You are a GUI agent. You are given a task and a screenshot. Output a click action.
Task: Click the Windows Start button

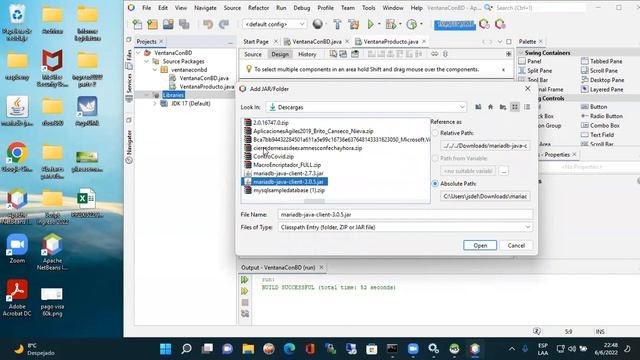click(166, 349)
